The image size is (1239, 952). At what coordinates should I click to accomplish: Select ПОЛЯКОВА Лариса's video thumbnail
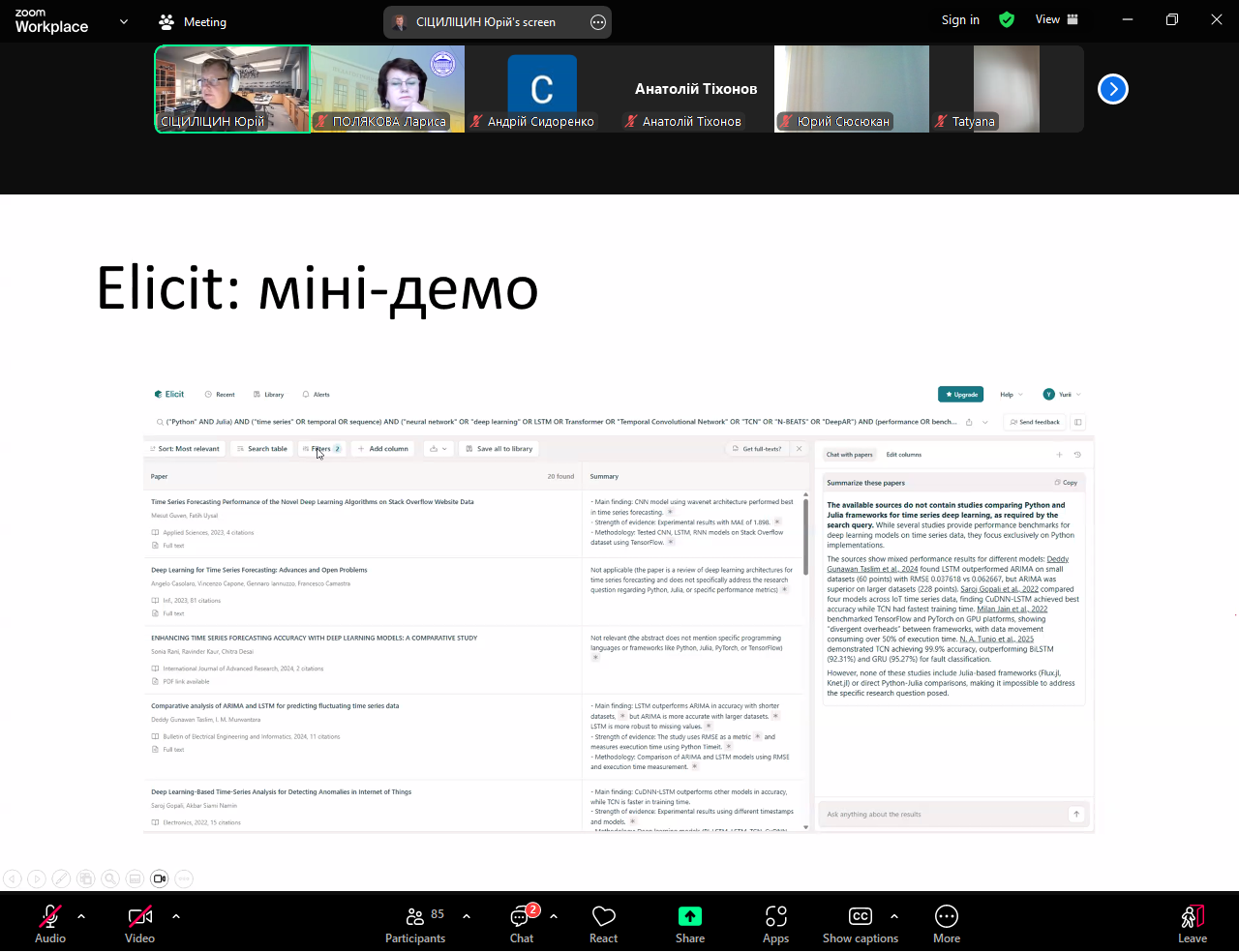pyautogui.click(x=387, y=89)
